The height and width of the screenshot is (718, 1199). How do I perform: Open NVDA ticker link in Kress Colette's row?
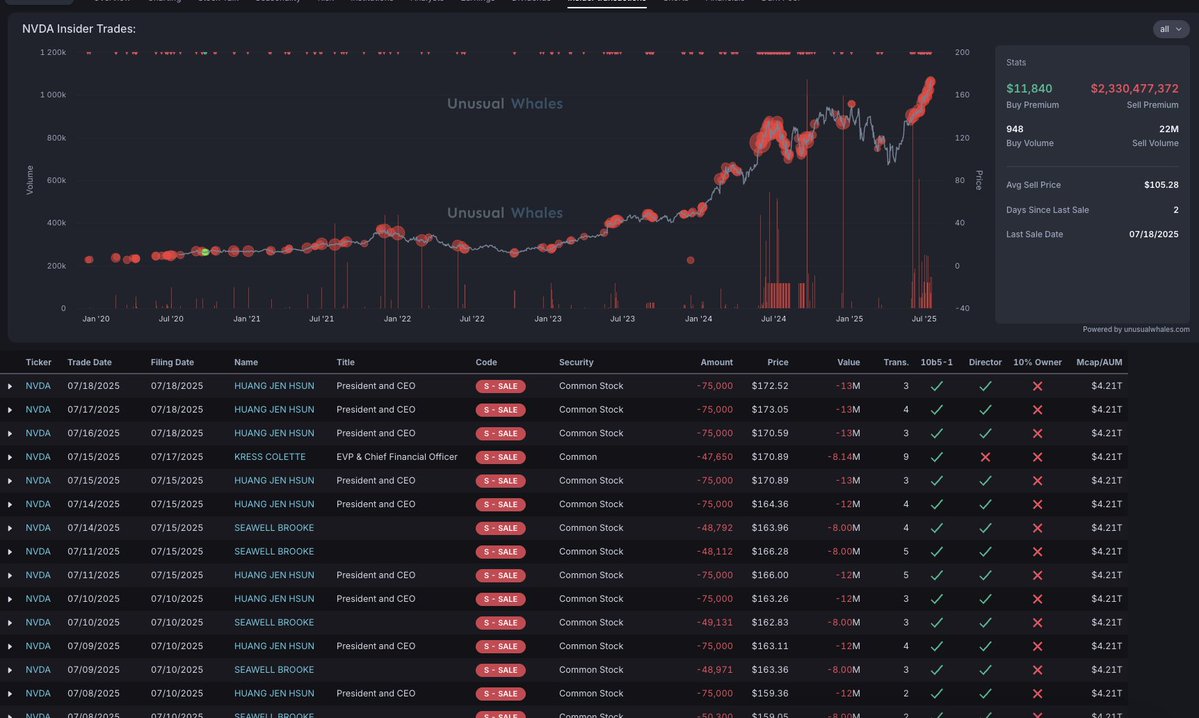(x=38, y=457)
